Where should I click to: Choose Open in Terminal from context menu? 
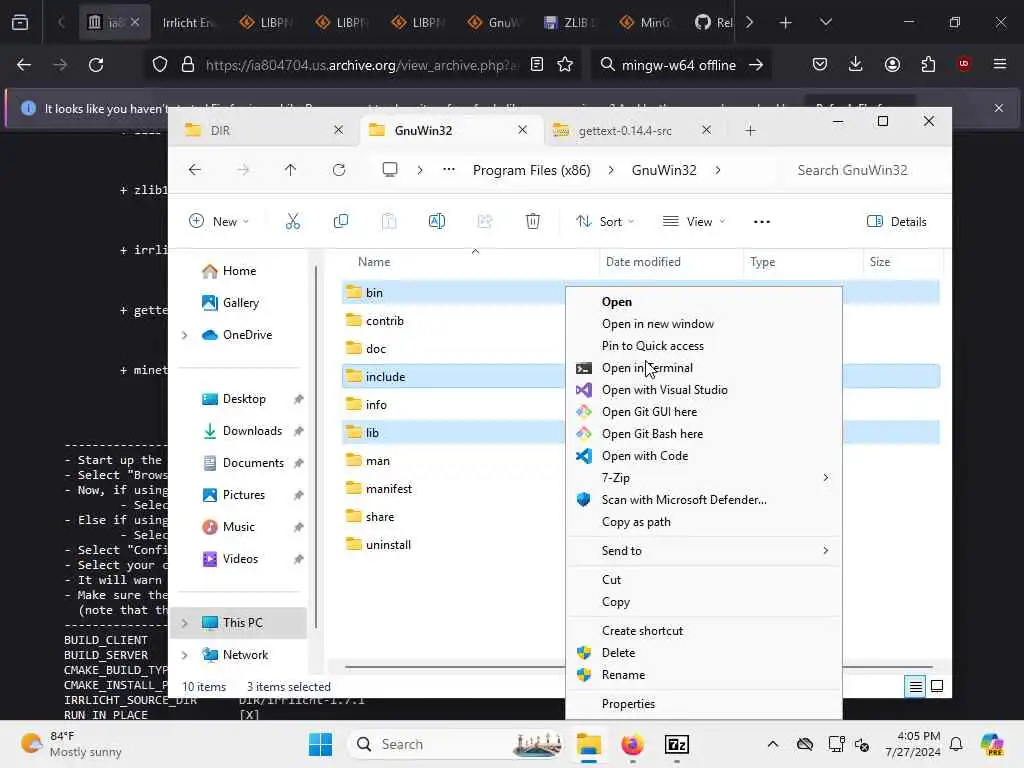(703, 368)
